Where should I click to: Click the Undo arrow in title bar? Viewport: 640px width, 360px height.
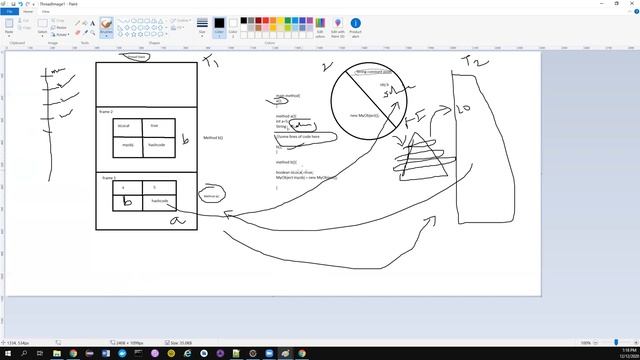coord(20,4)
